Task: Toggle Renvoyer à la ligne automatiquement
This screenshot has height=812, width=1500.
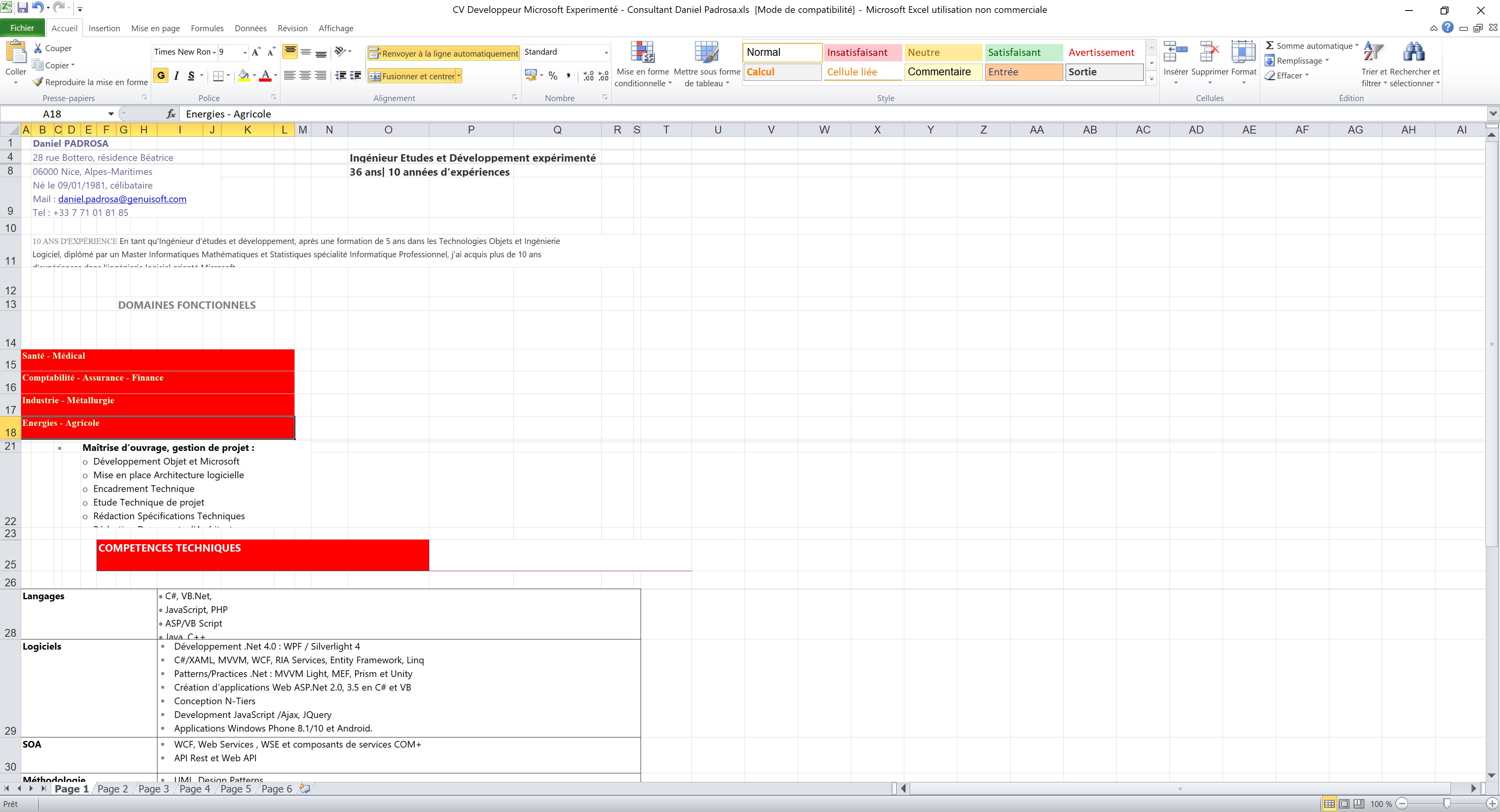Action: (x=443, y=53)
